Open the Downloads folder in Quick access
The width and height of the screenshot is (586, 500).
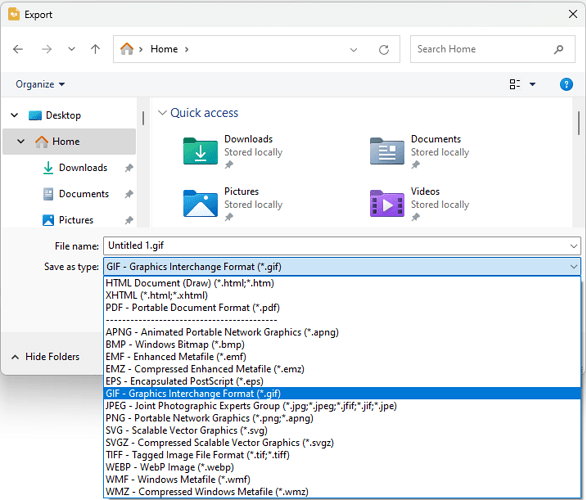pyautogui.click(x=232, y=152)
